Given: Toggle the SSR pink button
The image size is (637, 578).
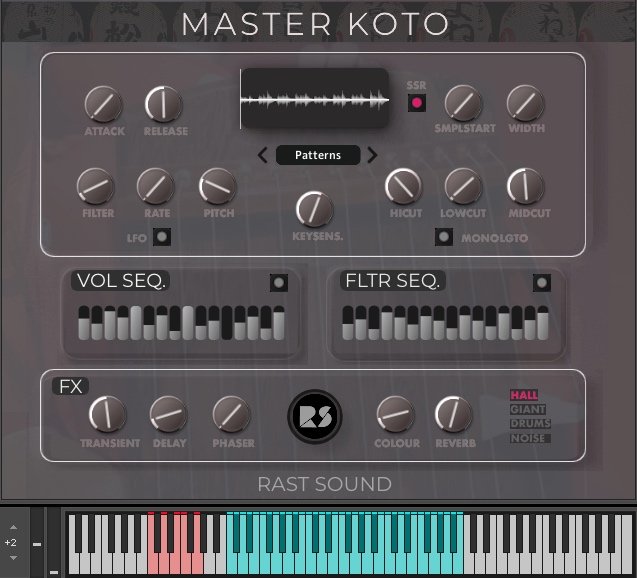Looking at the screenshot, I should pyautogui.click(x=417, y=103).
